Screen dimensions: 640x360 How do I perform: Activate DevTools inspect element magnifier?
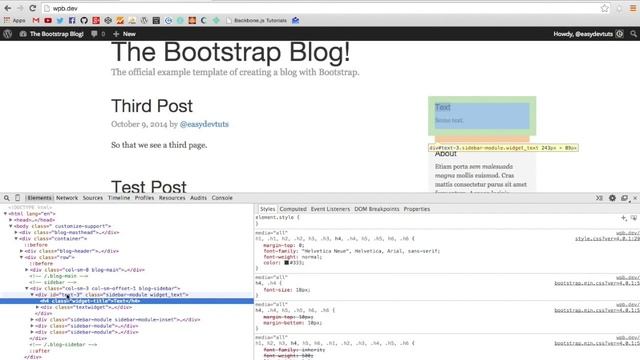[7, 198]
